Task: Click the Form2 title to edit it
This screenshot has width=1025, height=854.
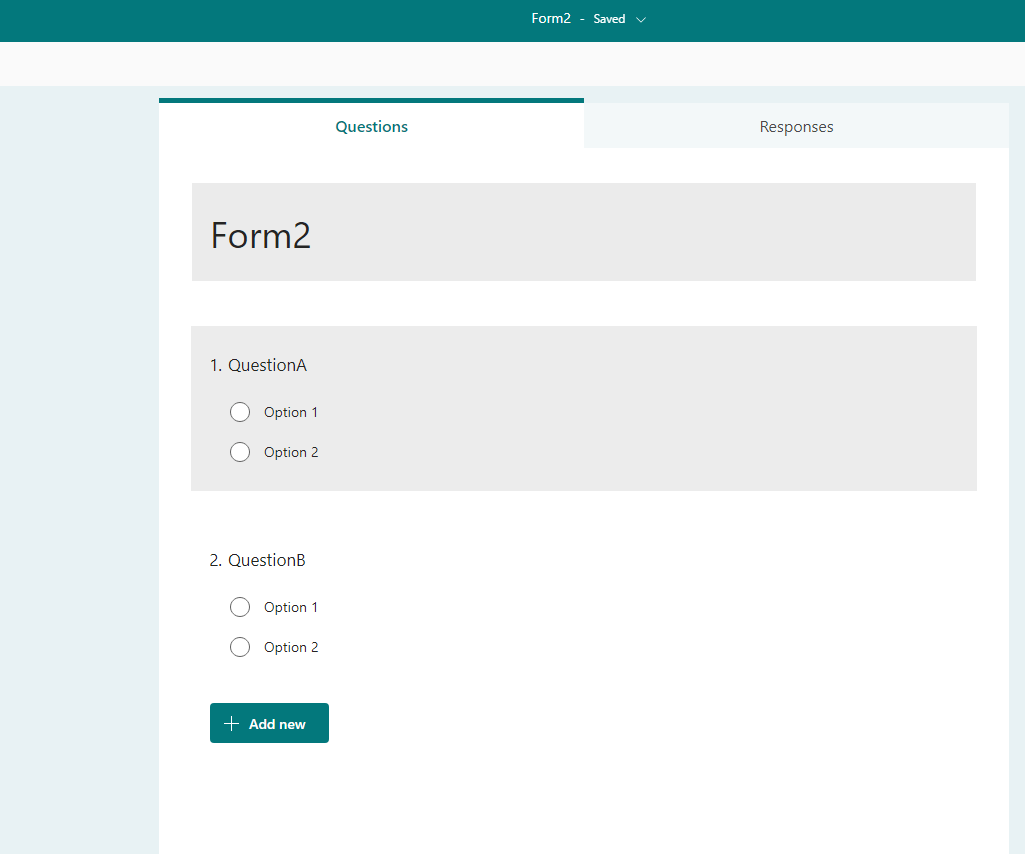Action: point(260,236)
